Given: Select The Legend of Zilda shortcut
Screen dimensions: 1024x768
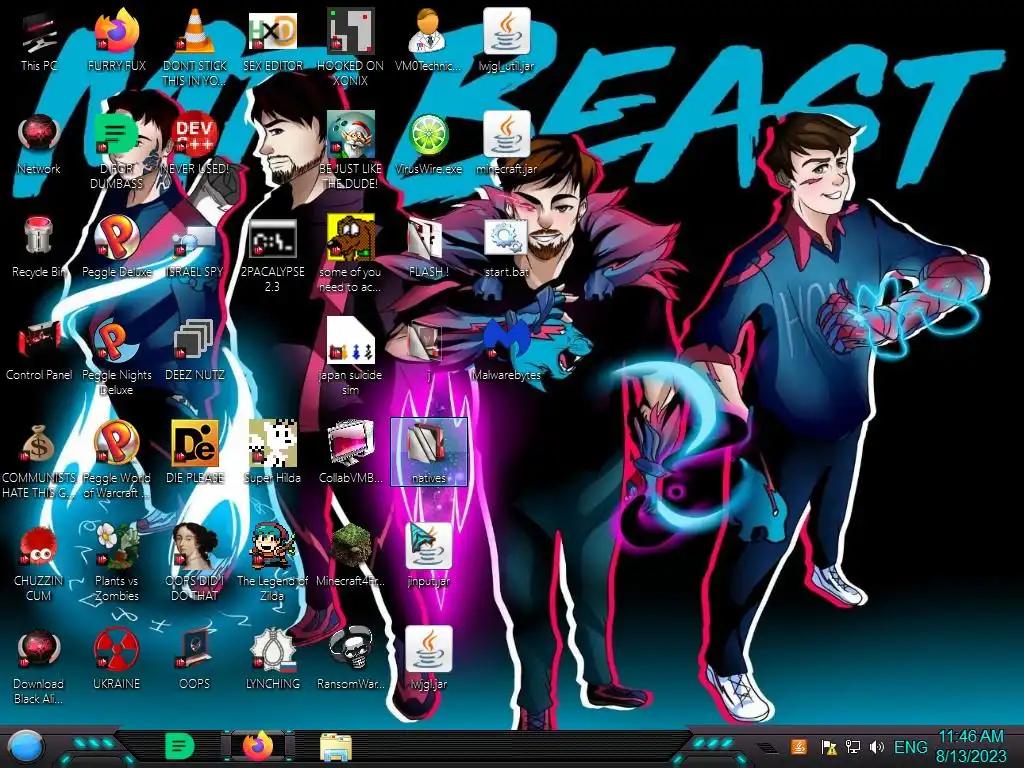Looking at the screenshot, I should (x=272, y=564).
